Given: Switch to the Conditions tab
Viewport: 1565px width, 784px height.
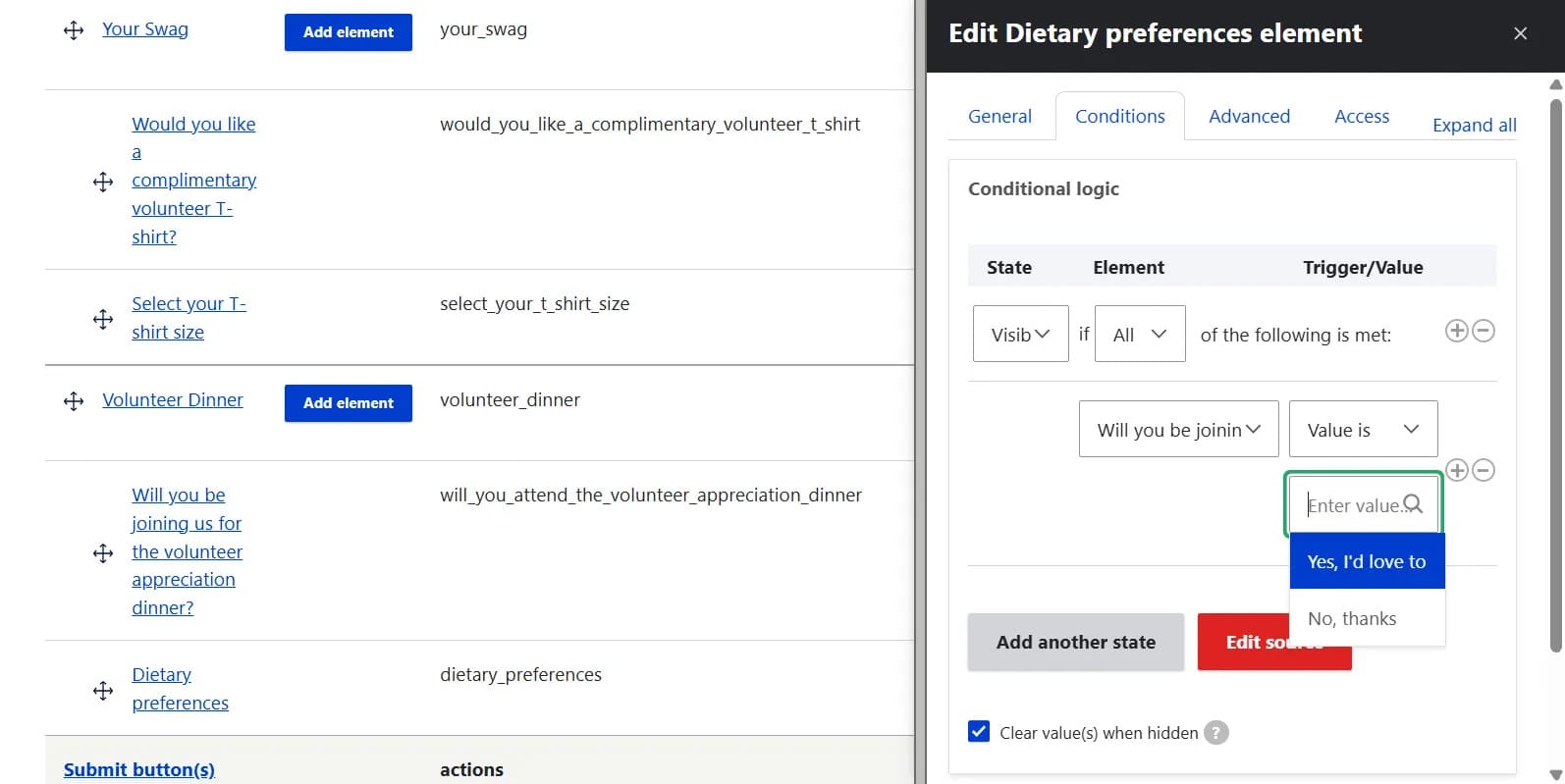Looking at the screenshot, I should pyautogui.click(x=1120, y=116).
